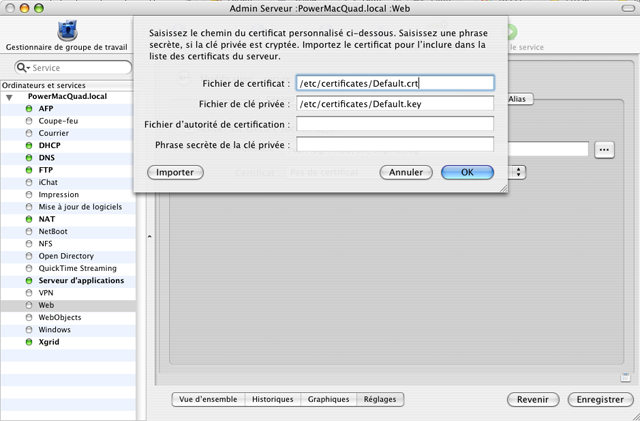Select QuickTime Streaming service
The height and width of the screenshot is (421, 640).
tap(69, 268)
